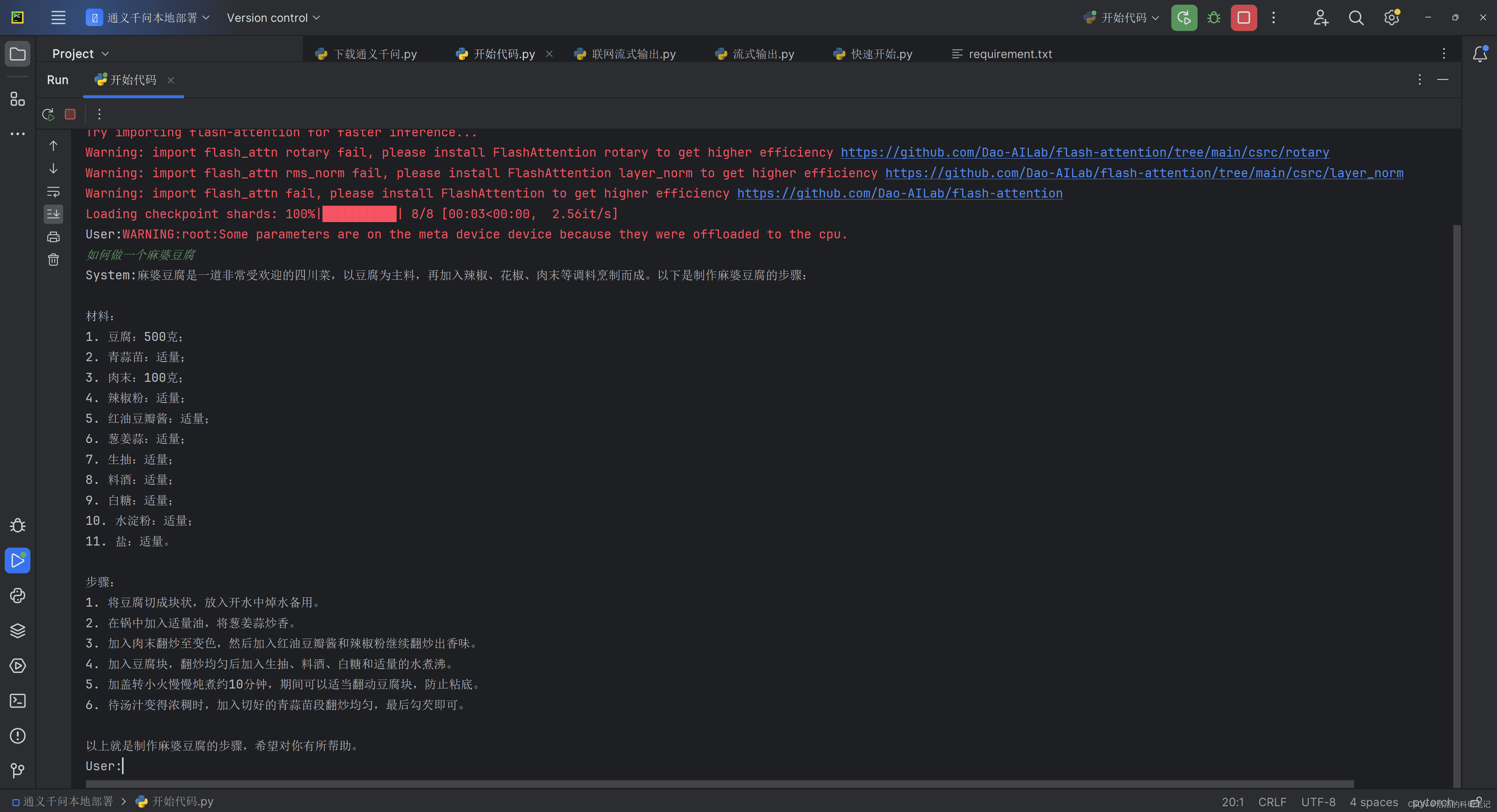Open the Version control dropdown

273,18
